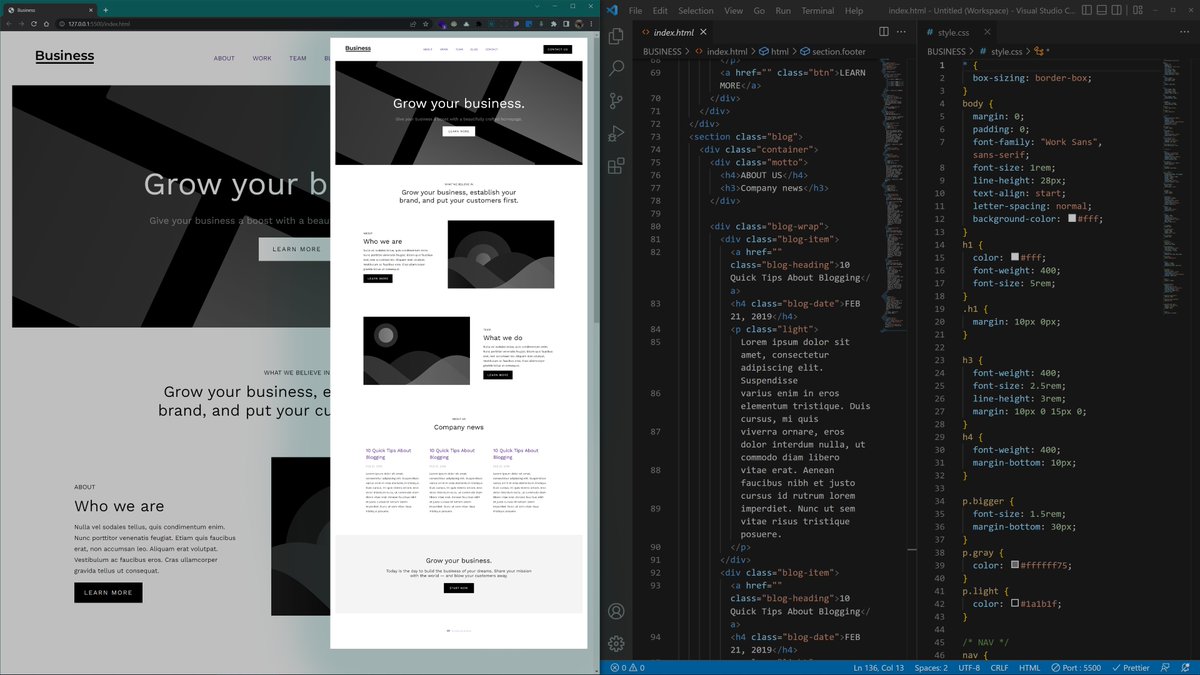
Task: Open the File menu
Action: [x=635, y=10]
